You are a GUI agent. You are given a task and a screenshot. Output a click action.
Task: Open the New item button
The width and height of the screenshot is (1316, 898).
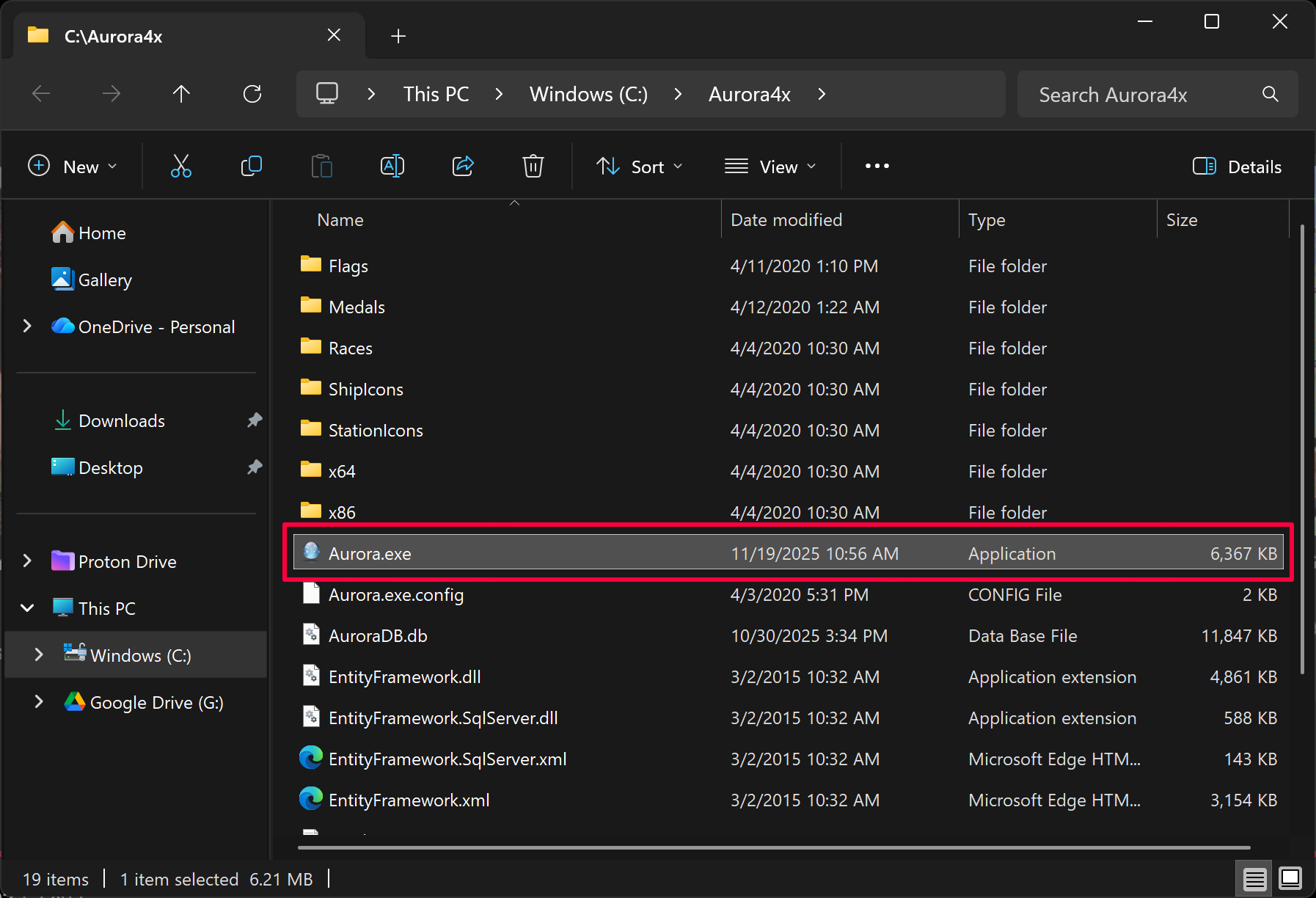(72, 167)
